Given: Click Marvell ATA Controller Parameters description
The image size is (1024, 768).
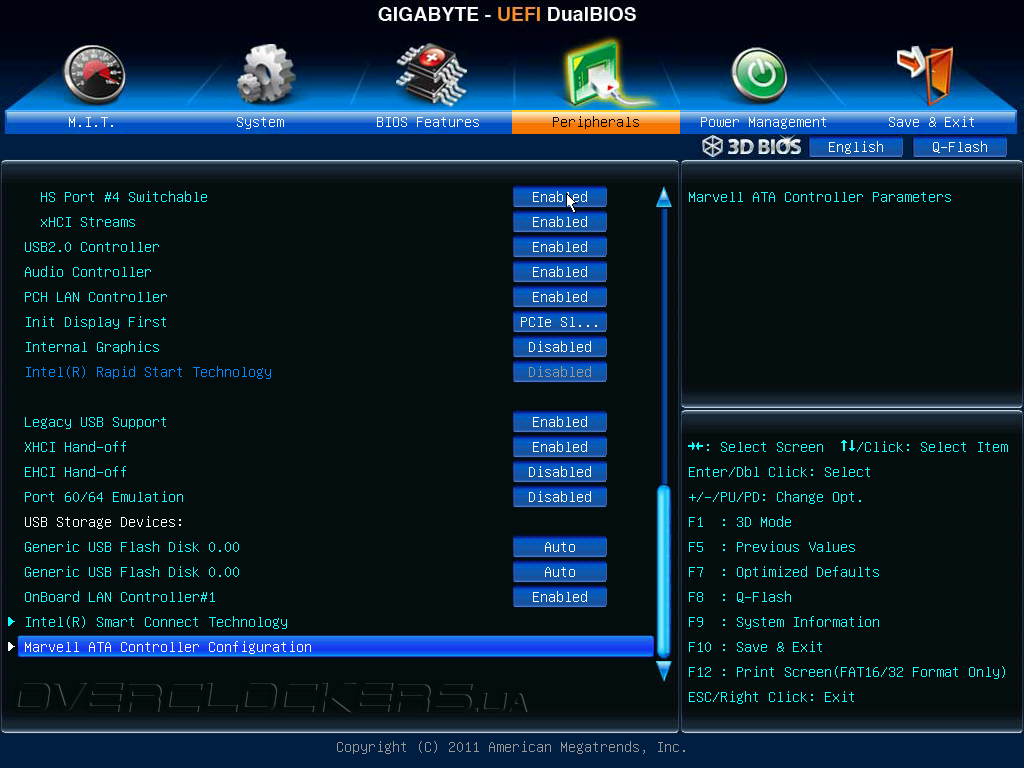Looking at the screenshot, I should [820, 197].
